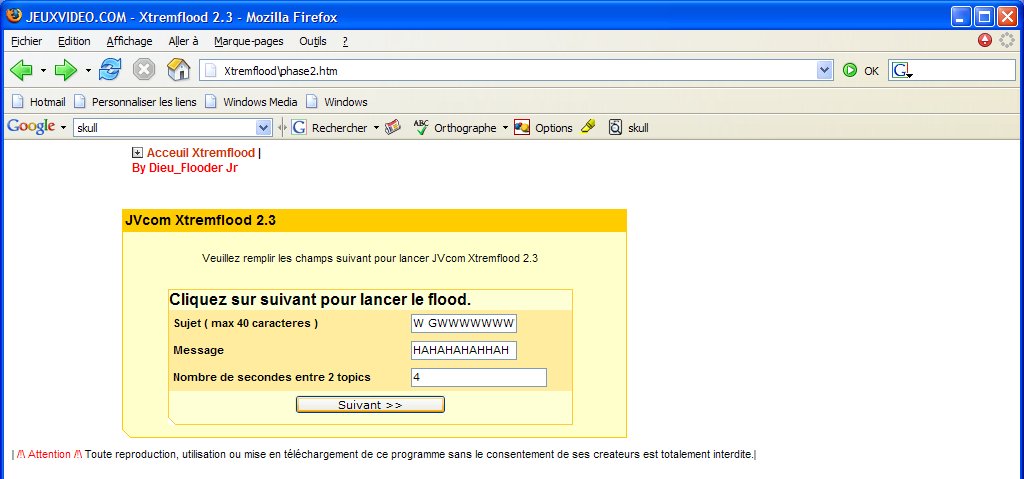Screen dimensions: 1024x479
Task: Click the Sujet input field
Action: point(463,323)
